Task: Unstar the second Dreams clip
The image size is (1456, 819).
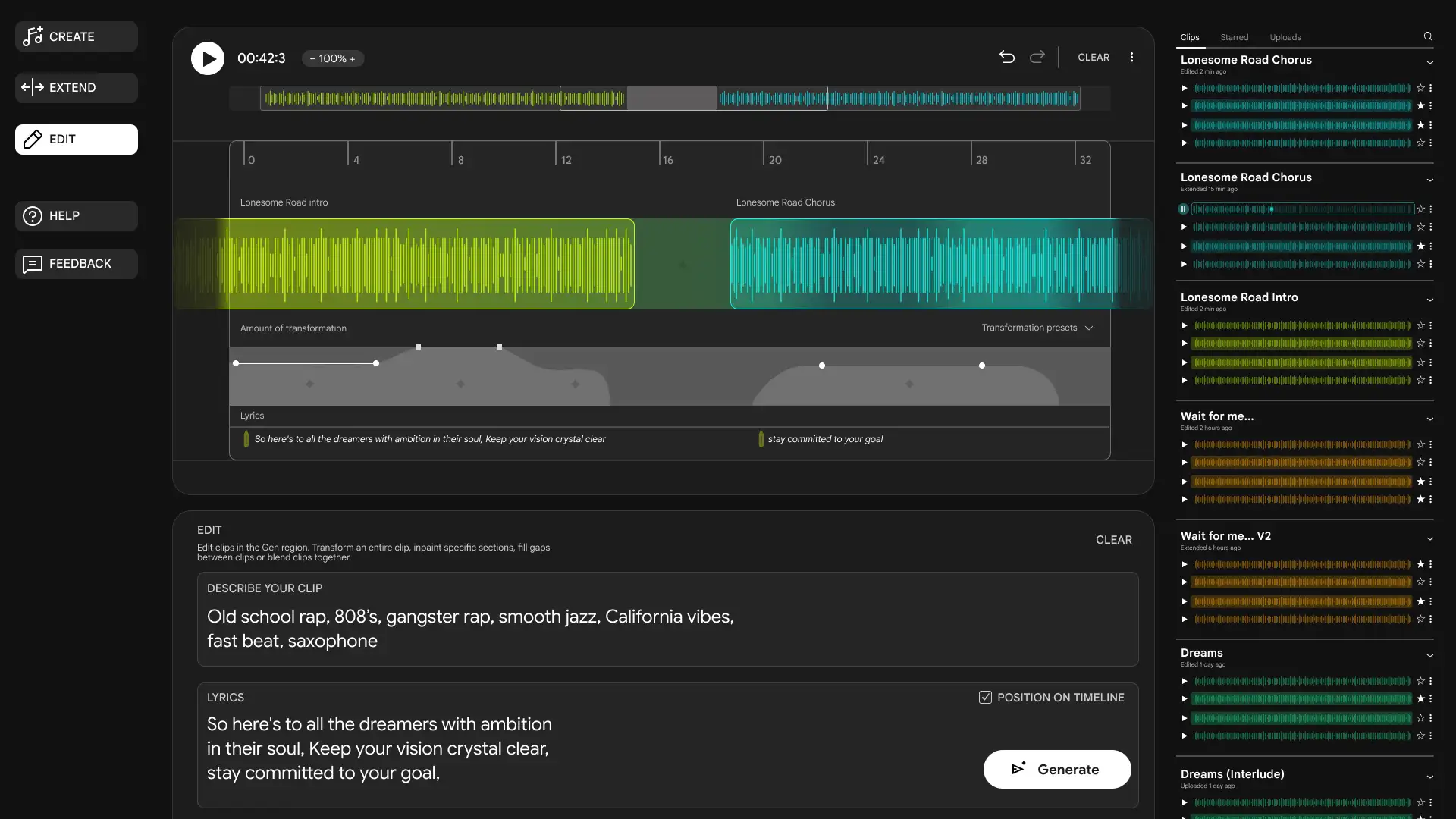Action: [1420, 699]
